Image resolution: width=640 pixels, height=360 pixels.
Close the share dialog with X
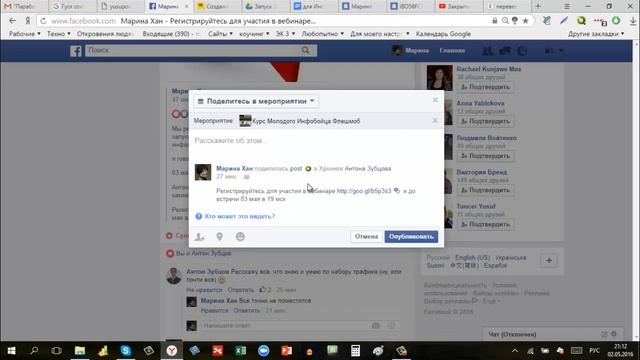(436, 100)
